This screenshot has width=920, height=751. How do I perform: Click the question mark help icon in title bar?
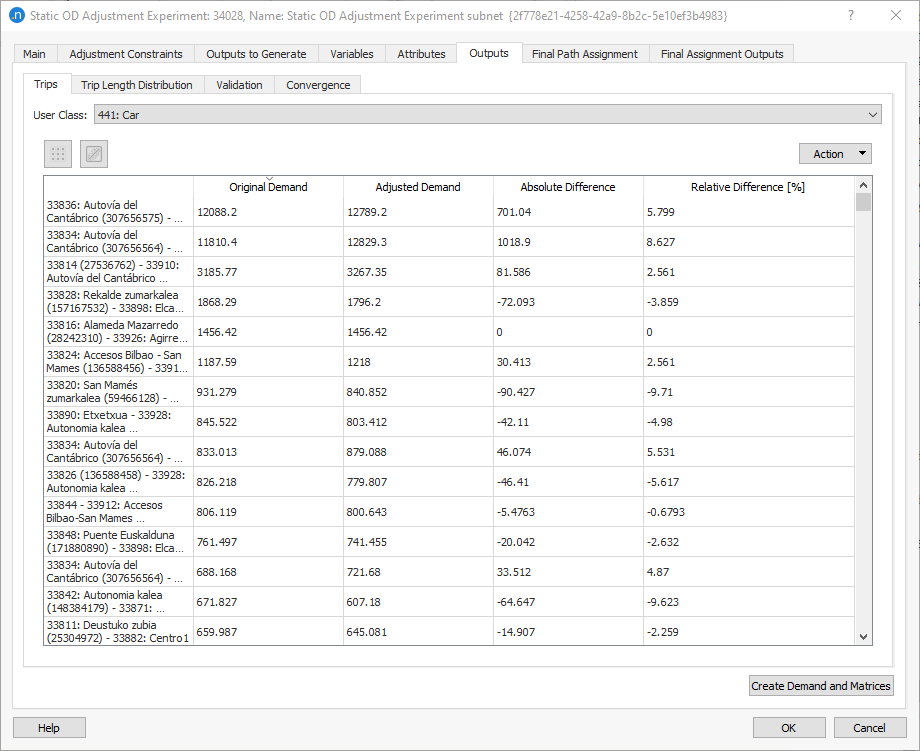(x=850, y=16)
